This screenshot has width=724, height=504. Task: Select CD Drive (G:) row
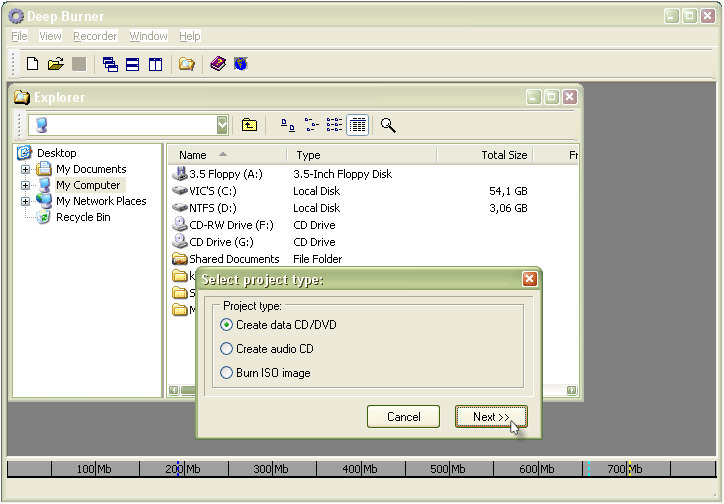373,242
